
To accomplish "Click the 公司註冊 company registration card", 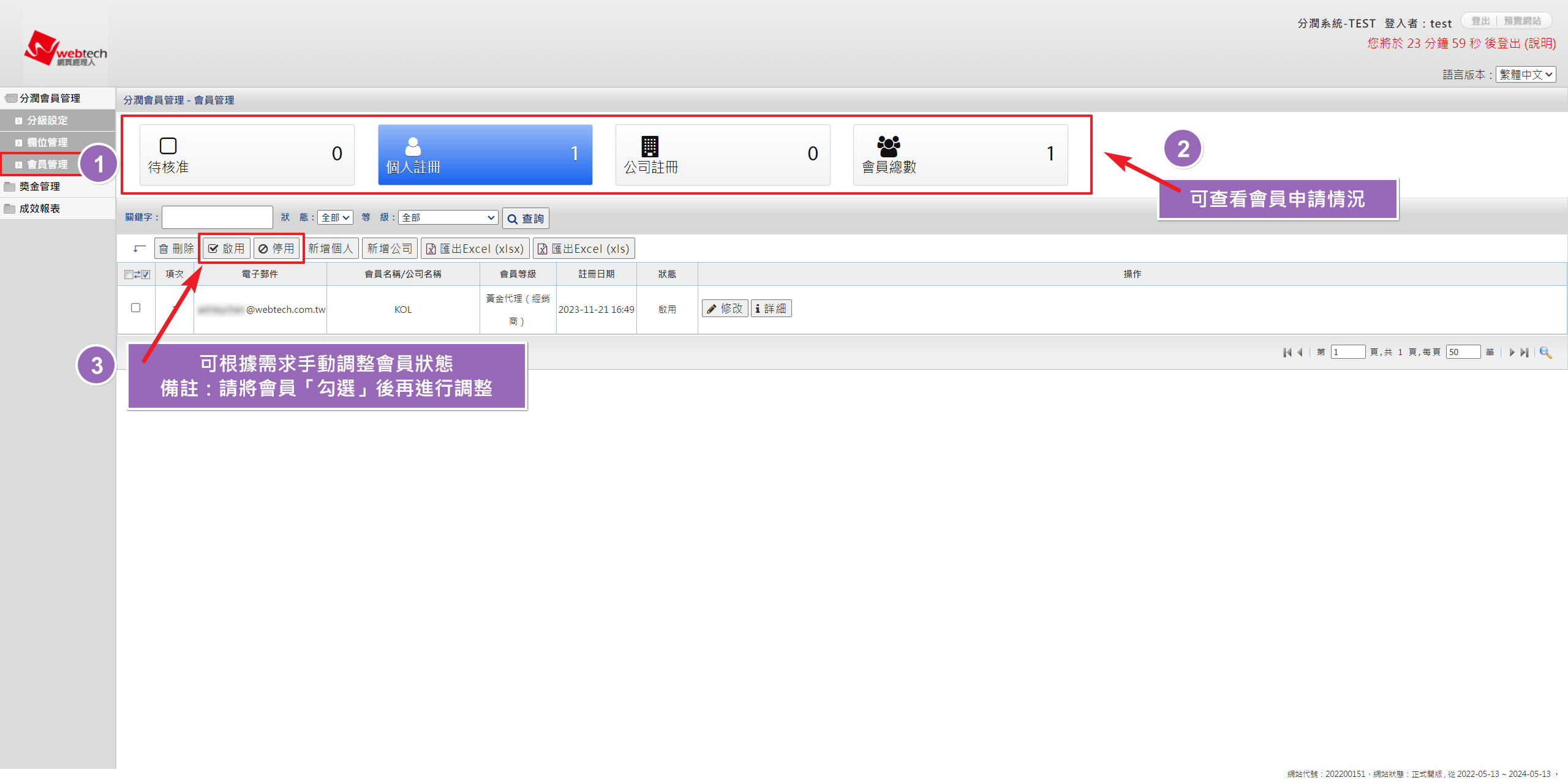I will pos(723,155).
